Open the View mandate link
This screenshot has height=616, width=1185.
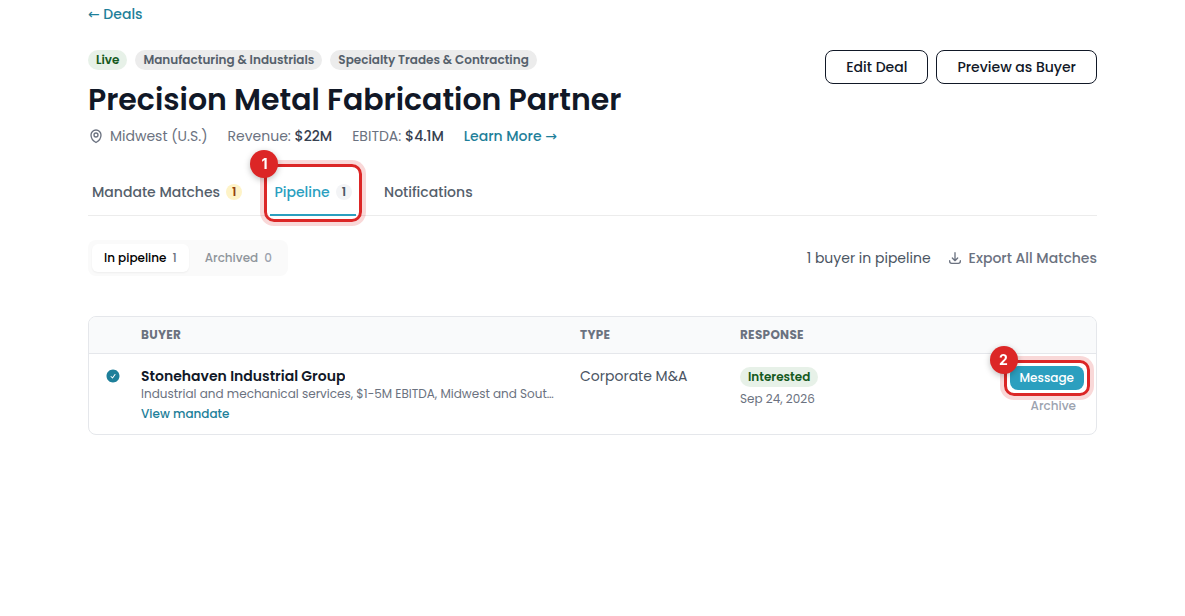(x=185, y=413)
